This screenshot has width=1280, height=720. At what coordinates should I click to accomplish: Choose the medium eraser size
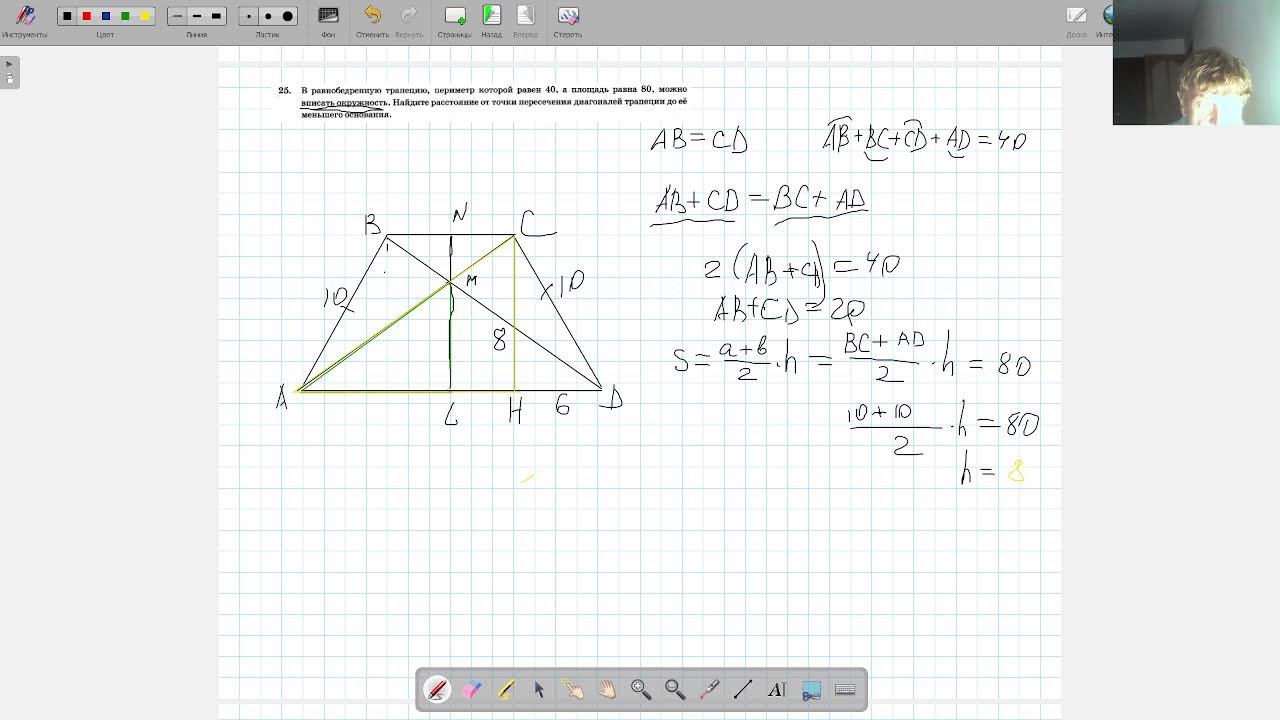(x=268, y=16)
